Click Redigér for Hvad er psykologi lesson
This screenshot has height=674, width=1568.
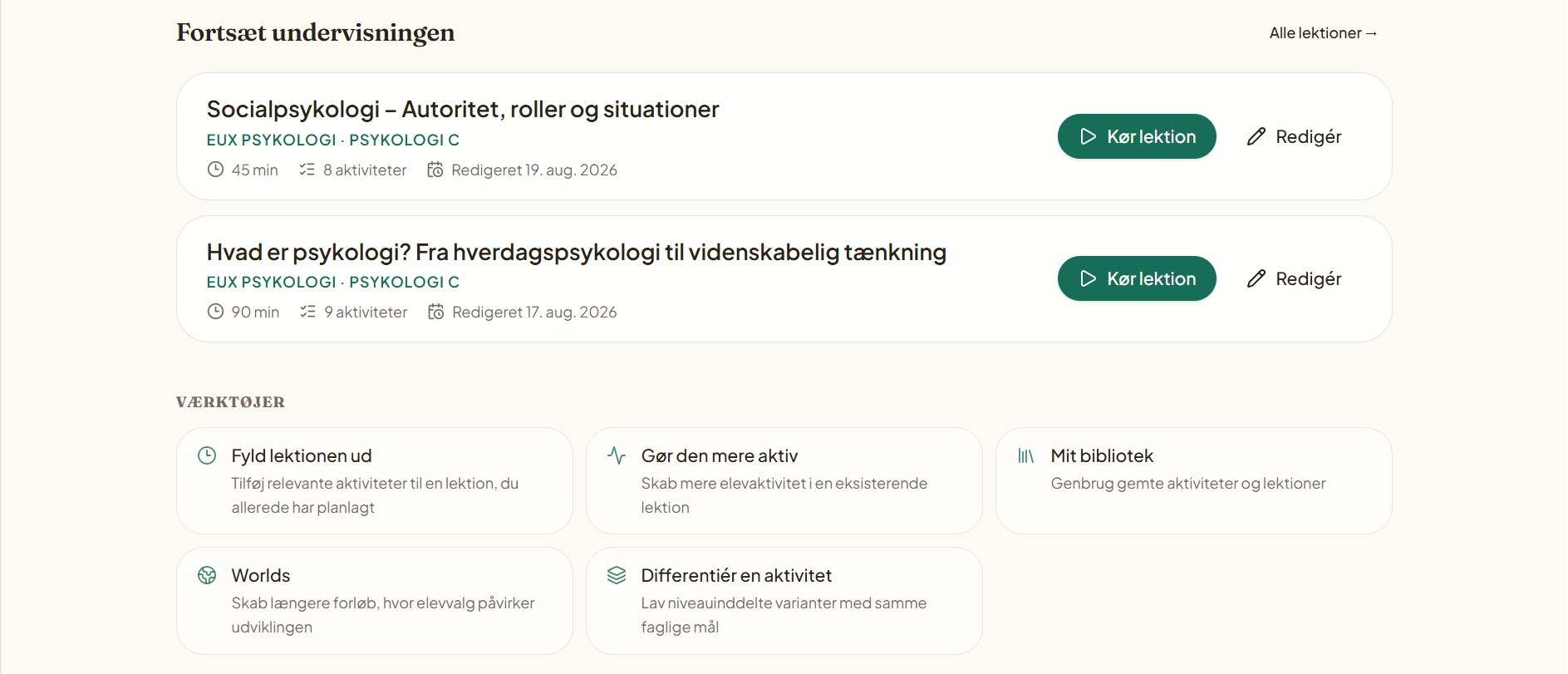[x=1295, y=278]
